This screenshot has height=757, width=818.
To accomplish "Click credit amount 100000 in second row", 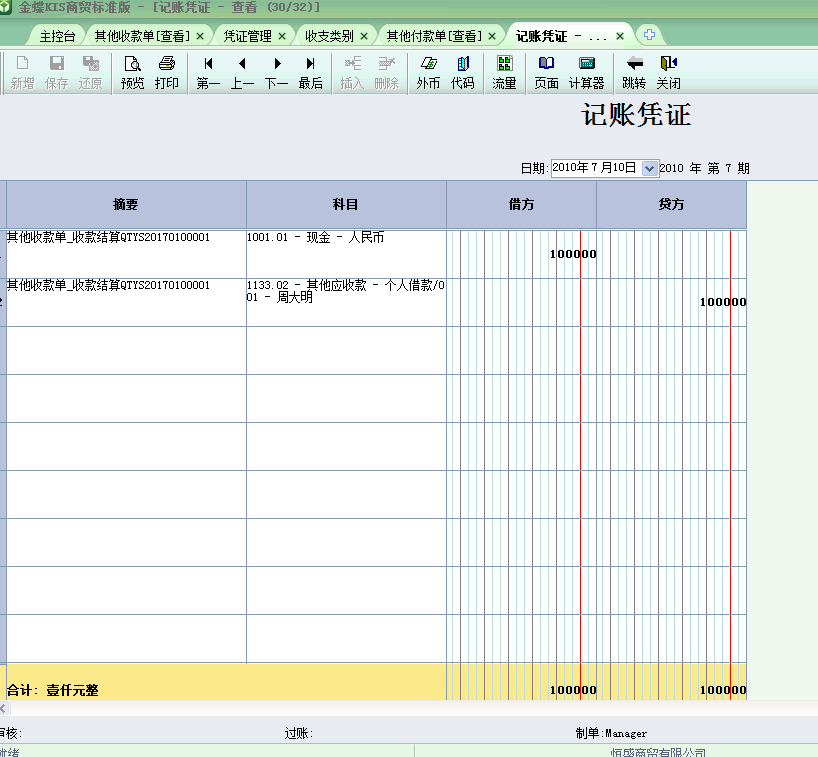I will [723, 302].
